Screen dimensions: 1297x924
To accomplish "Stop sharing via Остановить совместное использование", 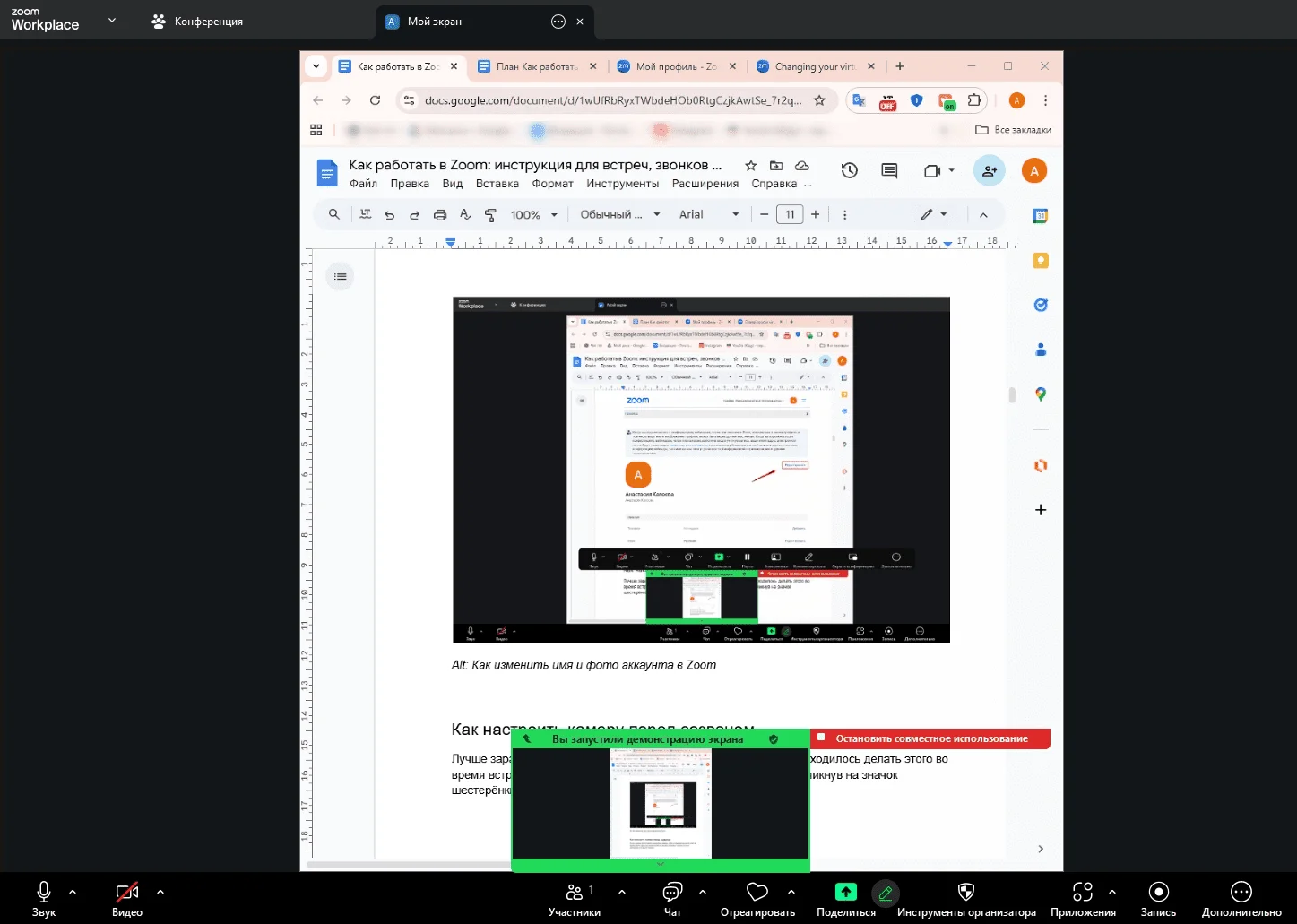I will [x=930, y=738].
